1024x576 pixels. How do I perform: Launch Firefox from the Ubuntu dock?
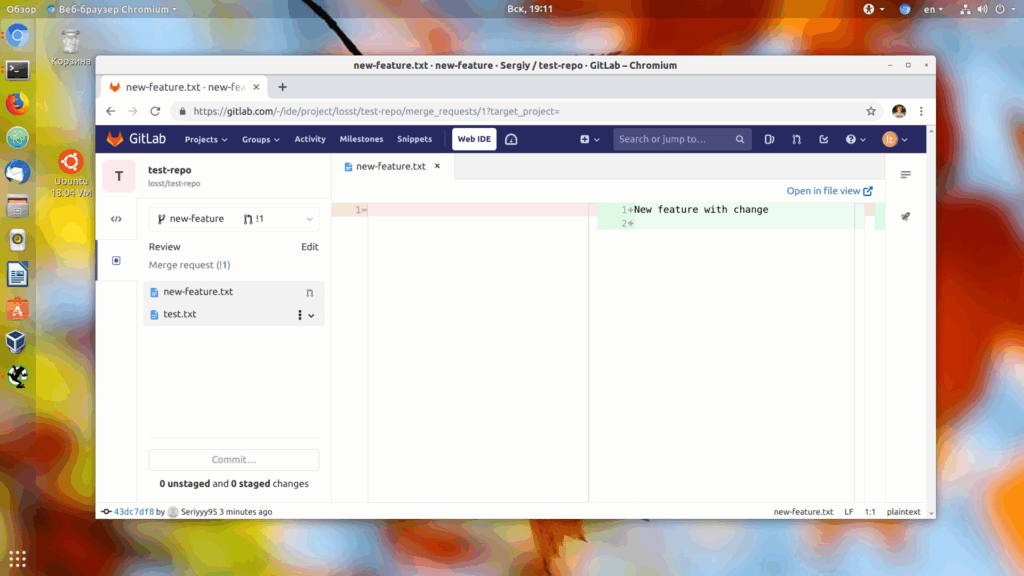pos(18,104)
